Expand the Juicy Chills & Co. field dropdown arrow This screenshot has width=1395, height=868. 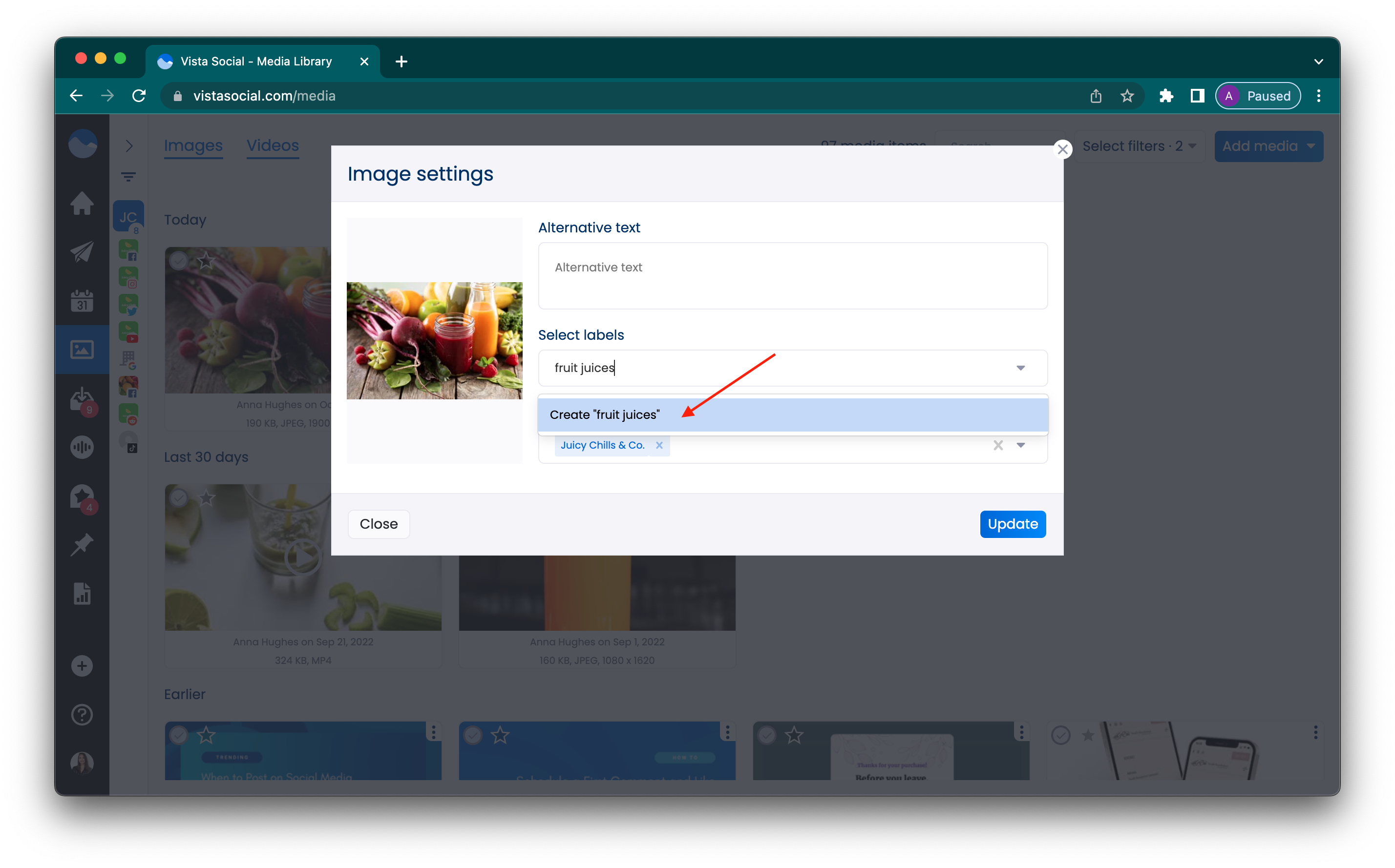coord(1020,445)
